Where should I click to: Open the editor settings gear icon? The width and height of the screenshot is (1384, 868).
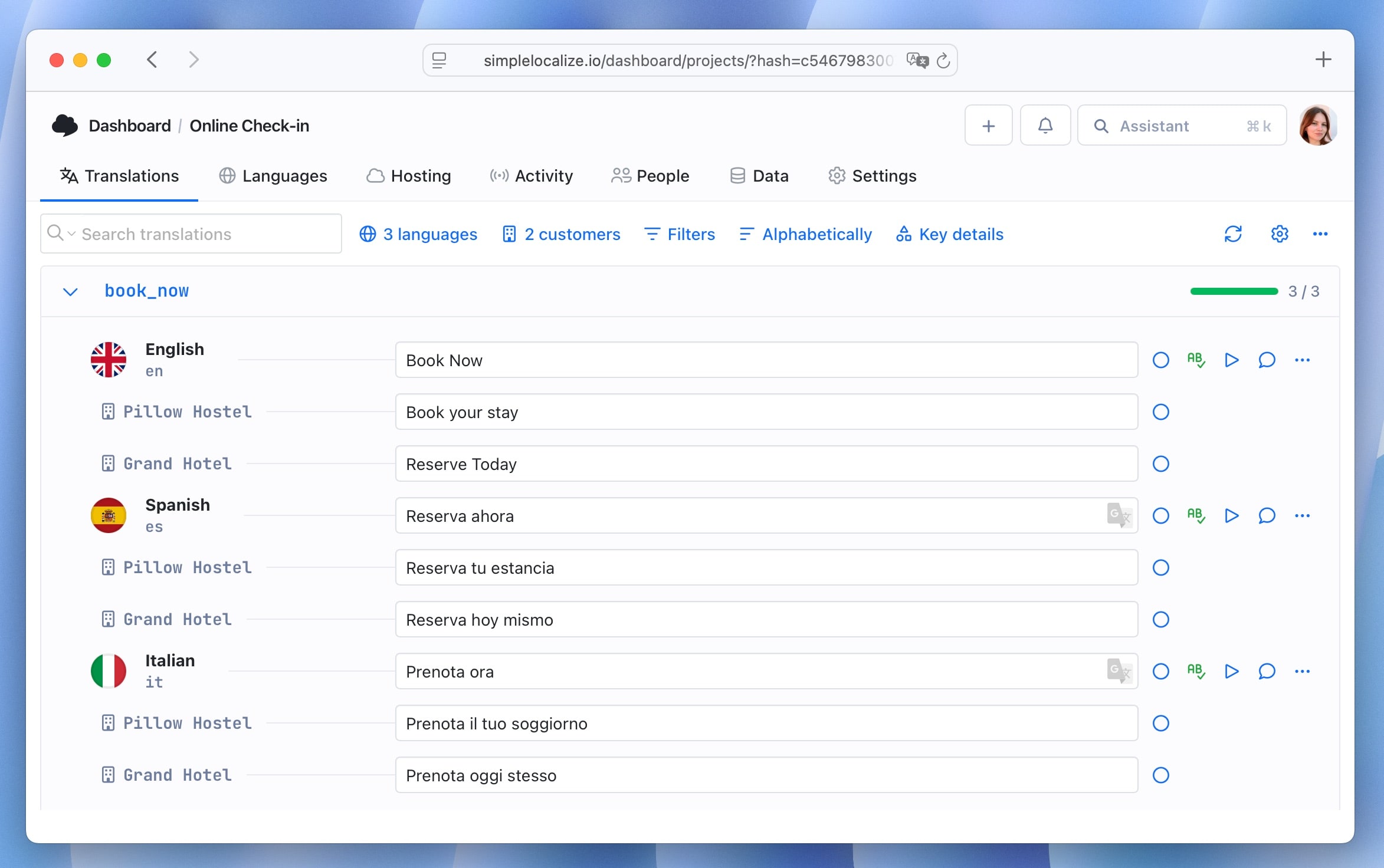(x=1279, y=234)
